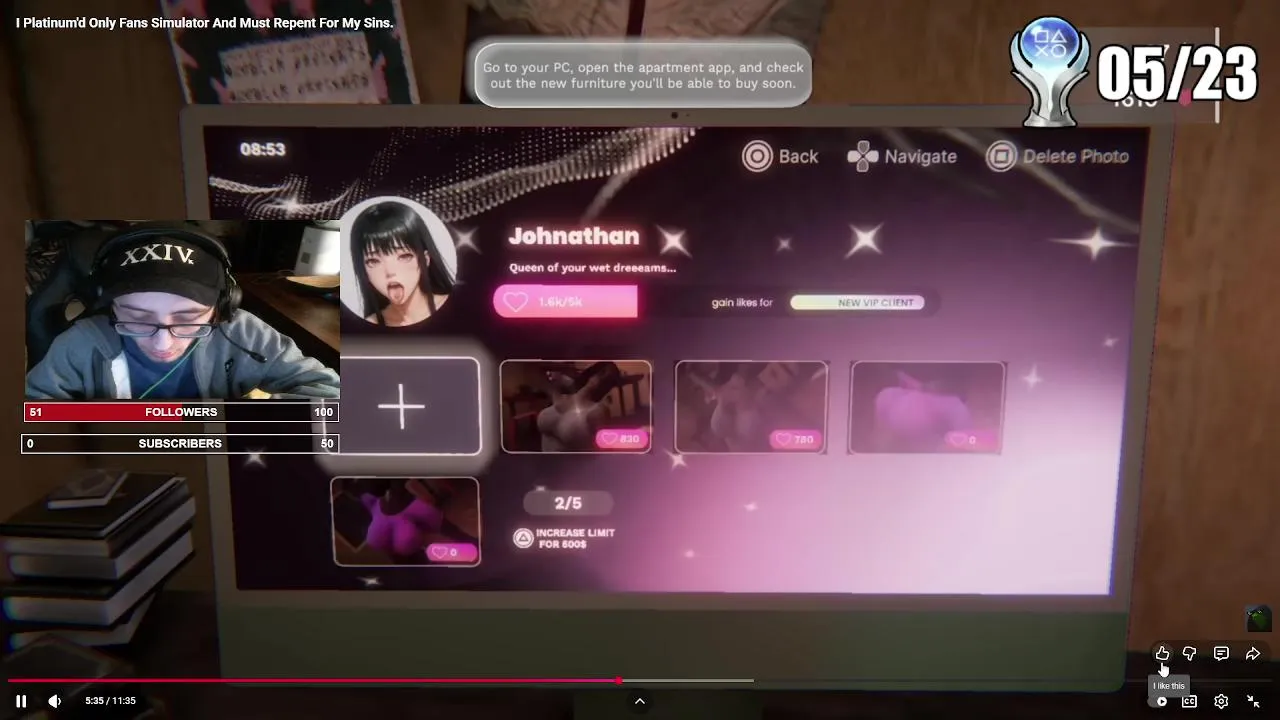Viewport: 1280px width, 720px height.
Task: Toggle closed captions (CC)
Action: pyautogui.click(x=1189, y=701)
